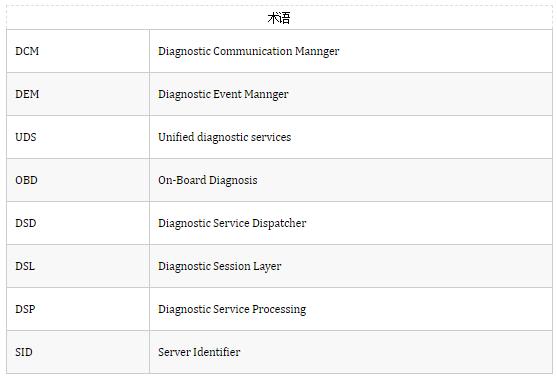
Task: Click On-Board Diagnosis text
Action: click(x=208, y=180)
